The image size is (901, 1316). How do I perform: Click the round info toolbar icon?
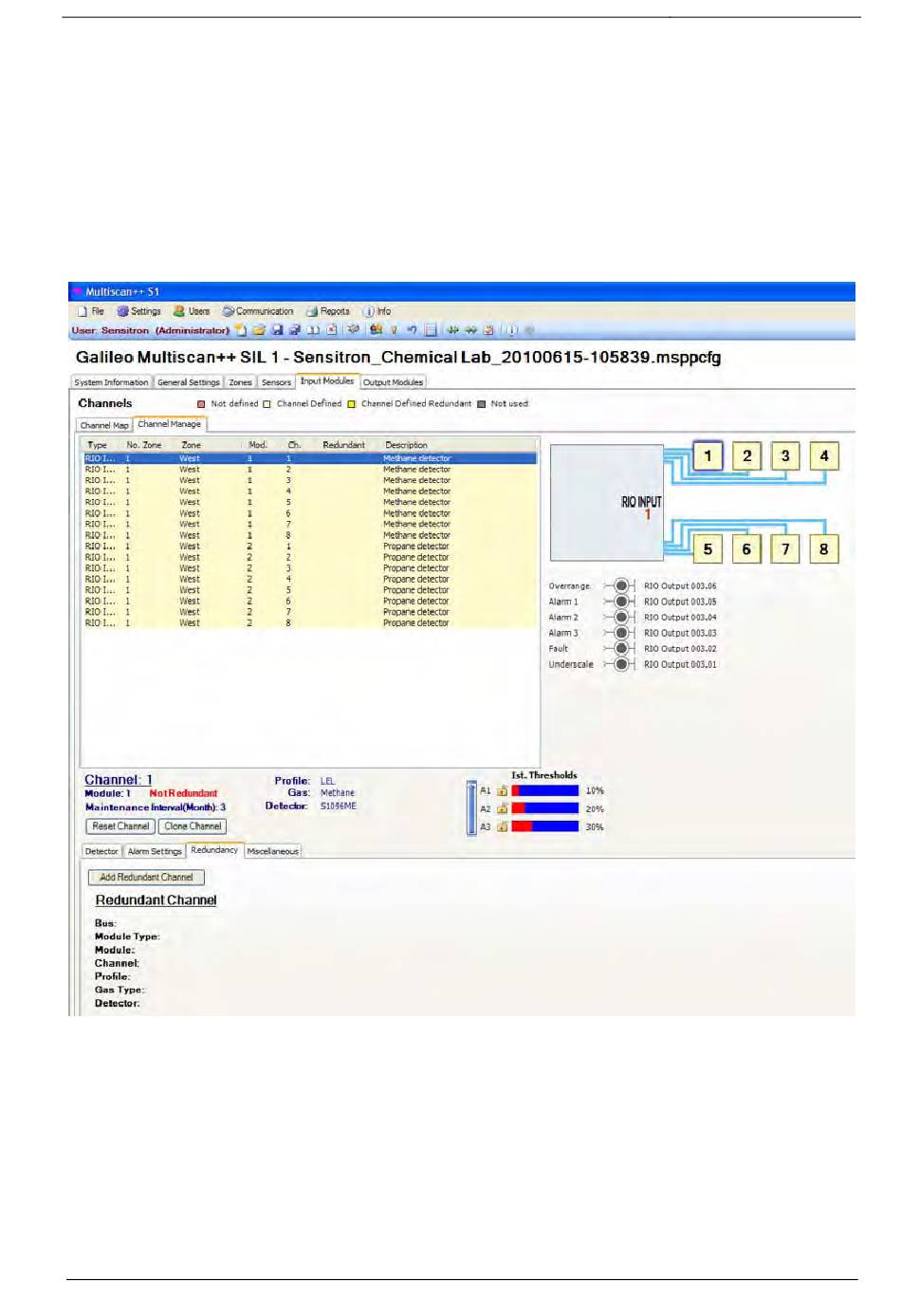click(x=511, y=330)
